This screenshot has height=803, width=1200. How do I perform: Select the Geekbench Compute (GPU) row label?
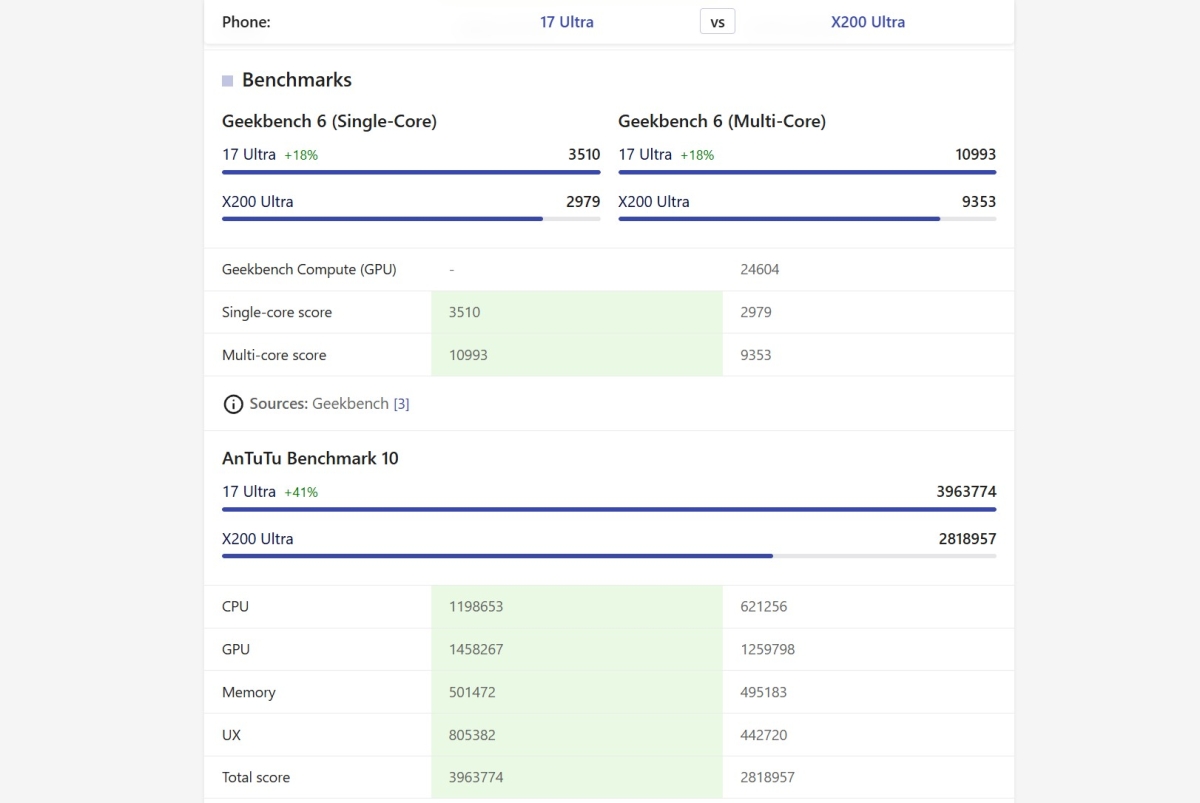coord(309,269)
